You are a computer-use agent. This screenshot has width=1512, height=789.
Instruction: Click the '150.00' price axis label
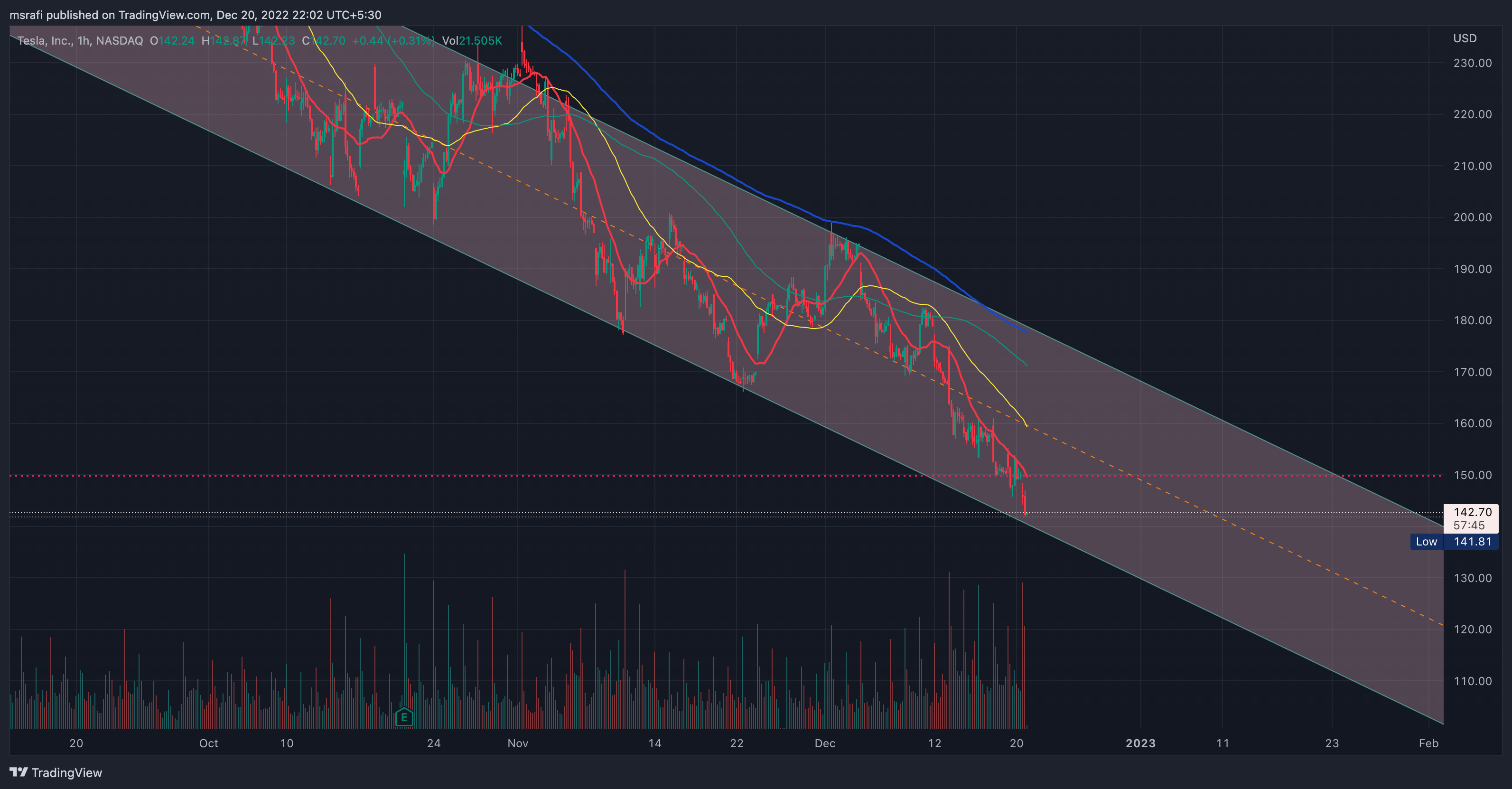pyautogui.click(x=1472, y=475)
